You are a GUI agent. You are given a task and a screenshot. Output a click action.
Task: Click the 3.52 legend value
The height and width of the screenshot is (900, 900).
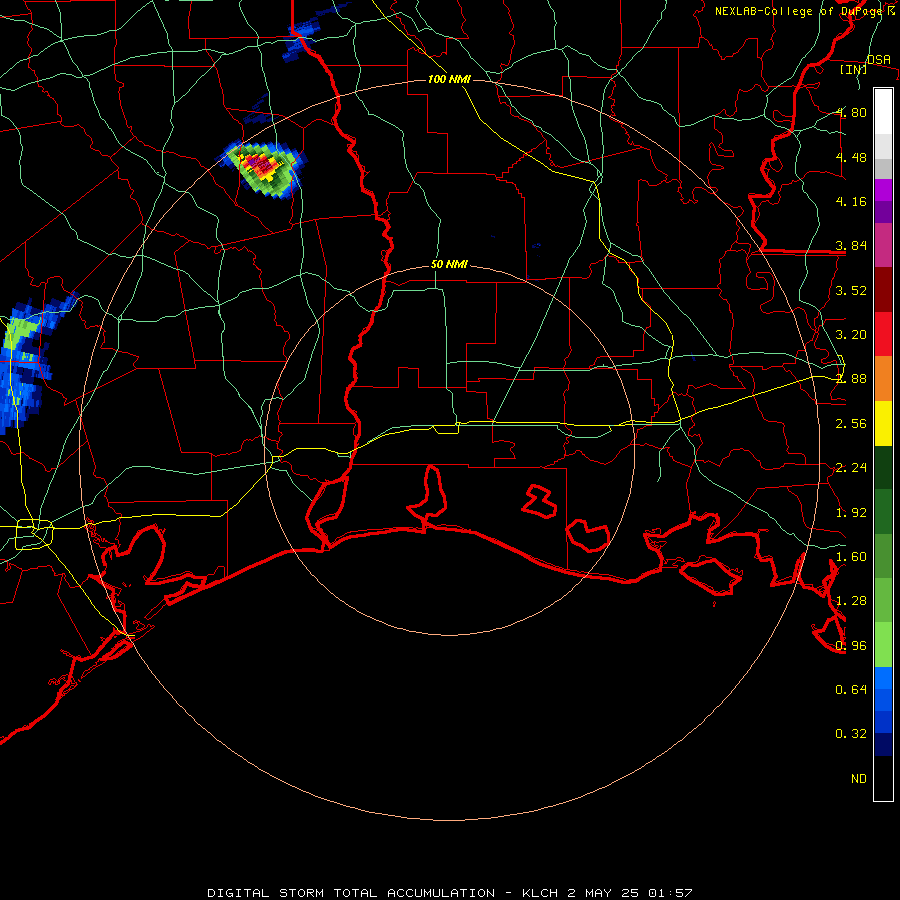[x=851, y=290]
